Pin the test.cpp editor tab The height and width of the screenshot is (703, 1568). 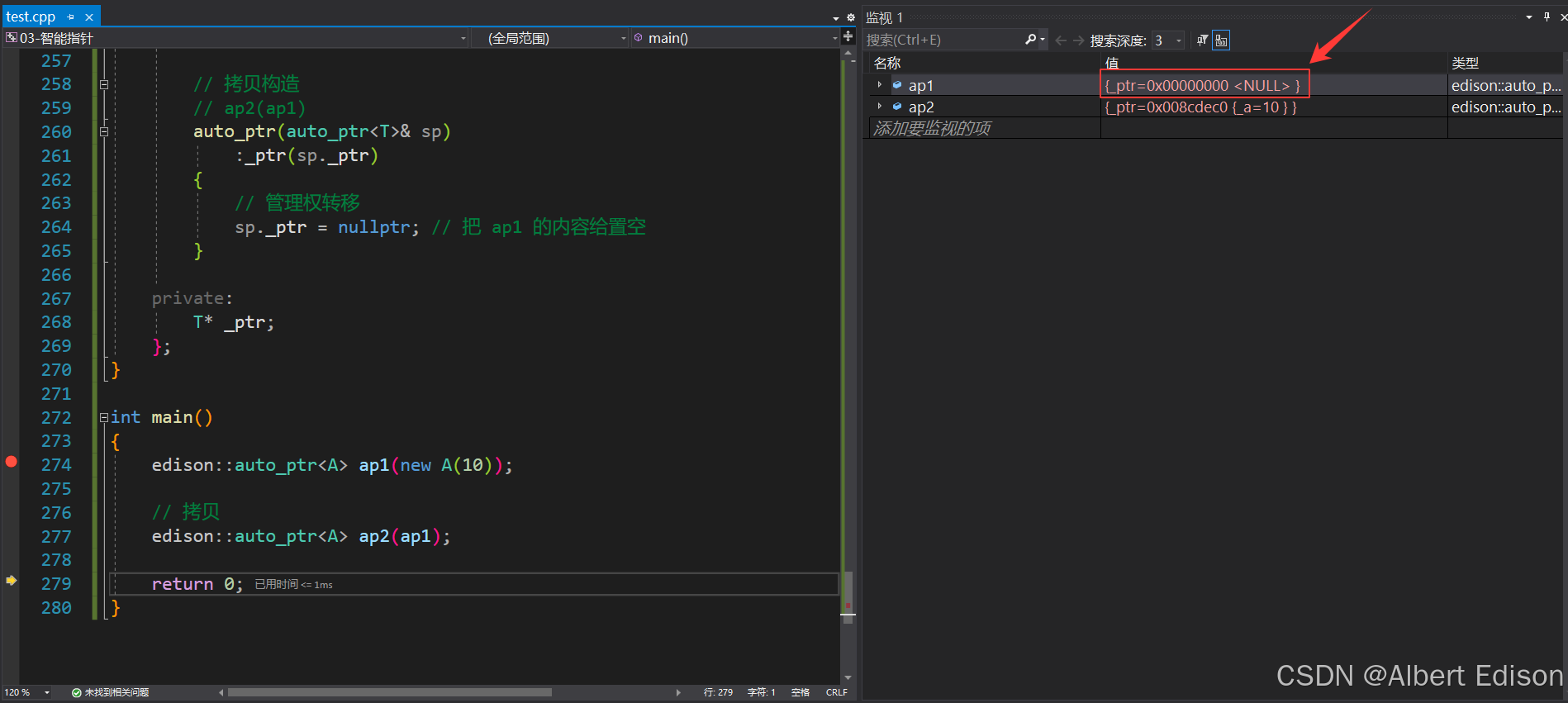[x=71, y=17]
